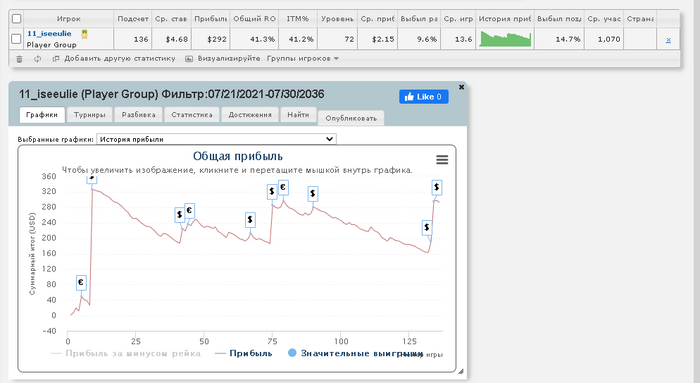Tick the checkbox for 11_iseeulie row

(x=16, y=39)
